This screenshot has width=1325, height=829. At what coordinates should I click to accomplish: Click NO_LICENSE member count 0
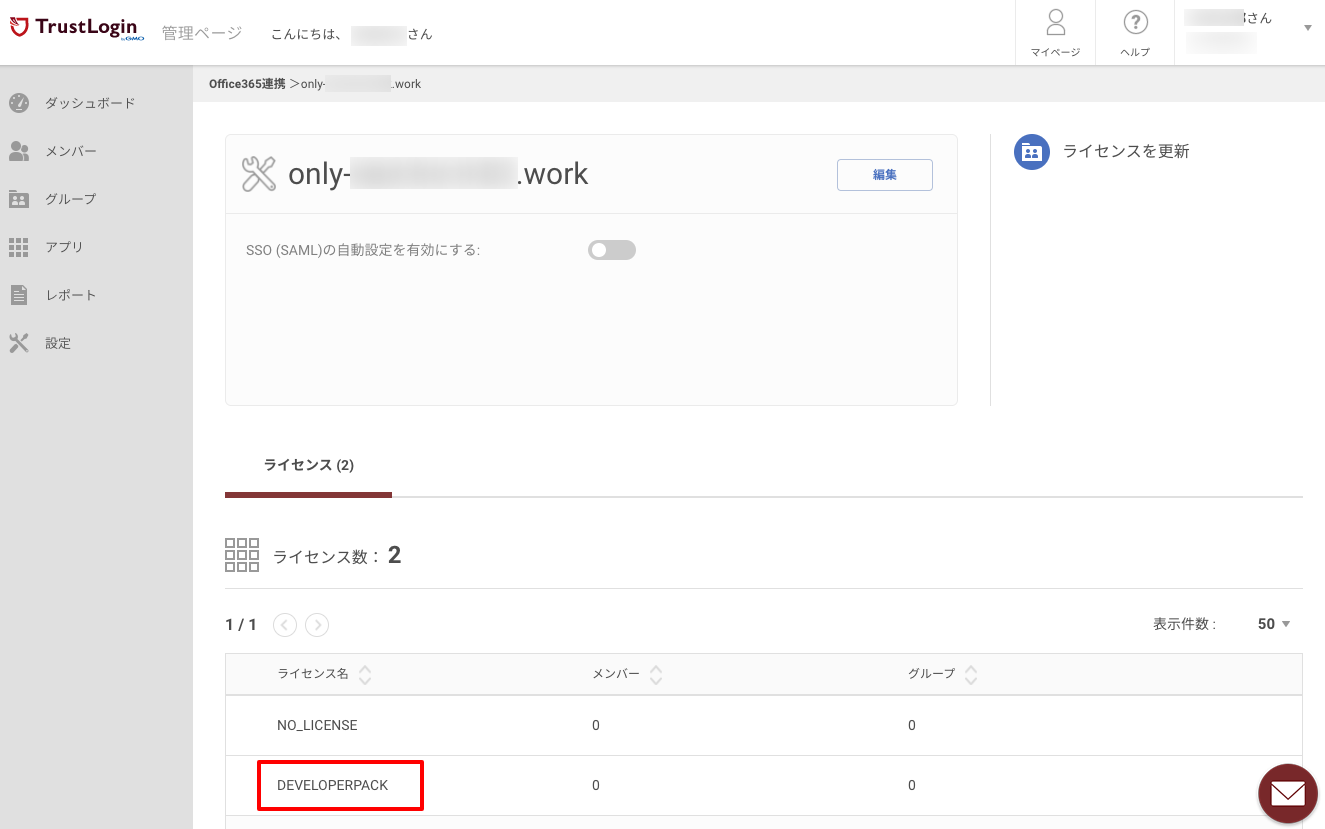click(x=596, y=725)
